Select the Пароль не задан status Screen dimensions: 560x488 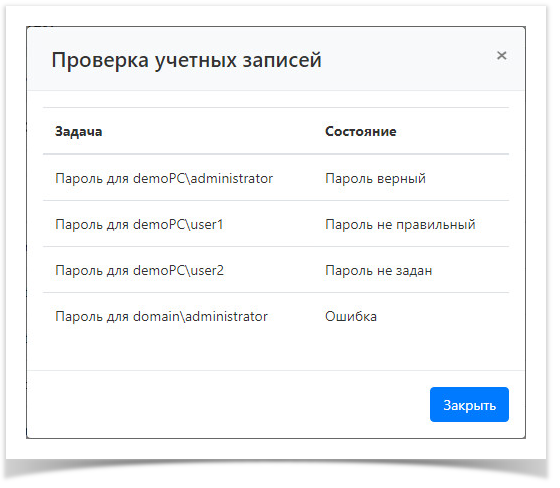coord(379,270)
